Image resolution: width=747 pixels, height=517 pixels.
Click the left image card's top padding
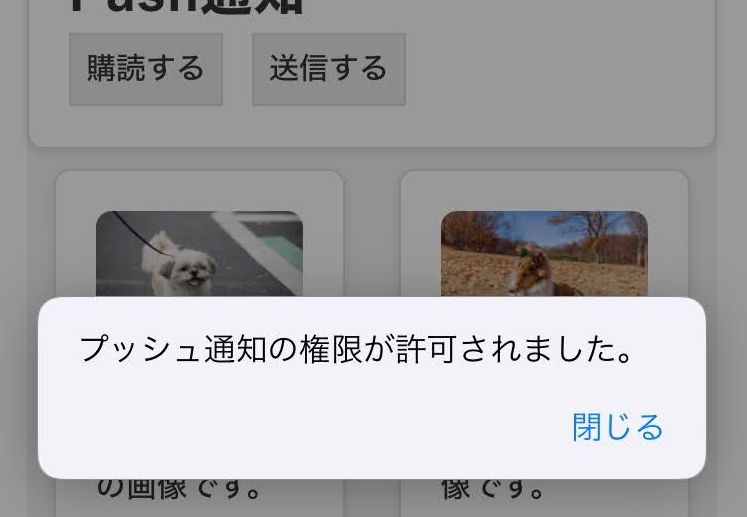(x=199, y=191)
